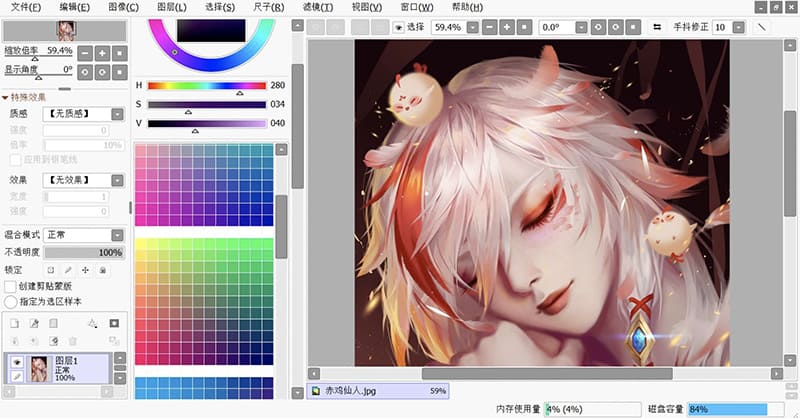
Task: Open the 效果 effect dropdown
Action: (x=118, y=180)
